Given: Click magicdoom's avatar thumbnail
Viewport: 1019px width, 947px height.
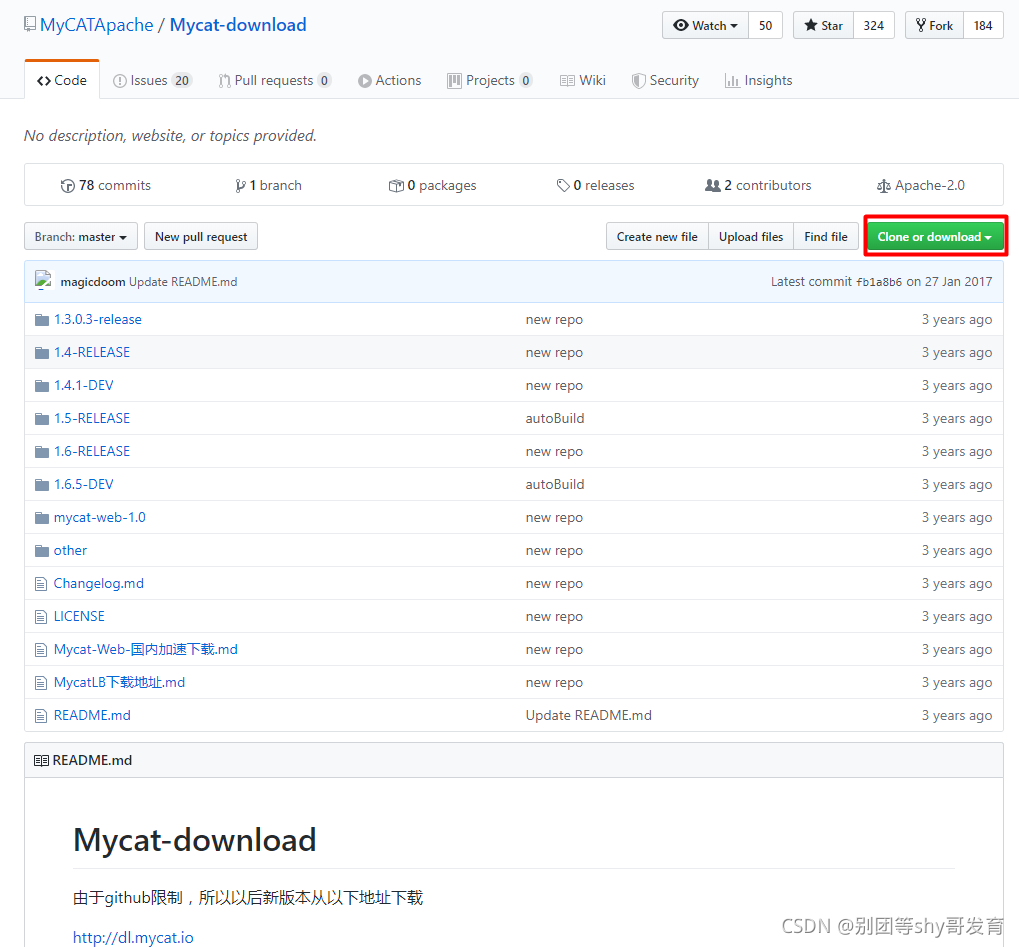Looking at the screenshot, I should 43,281.
